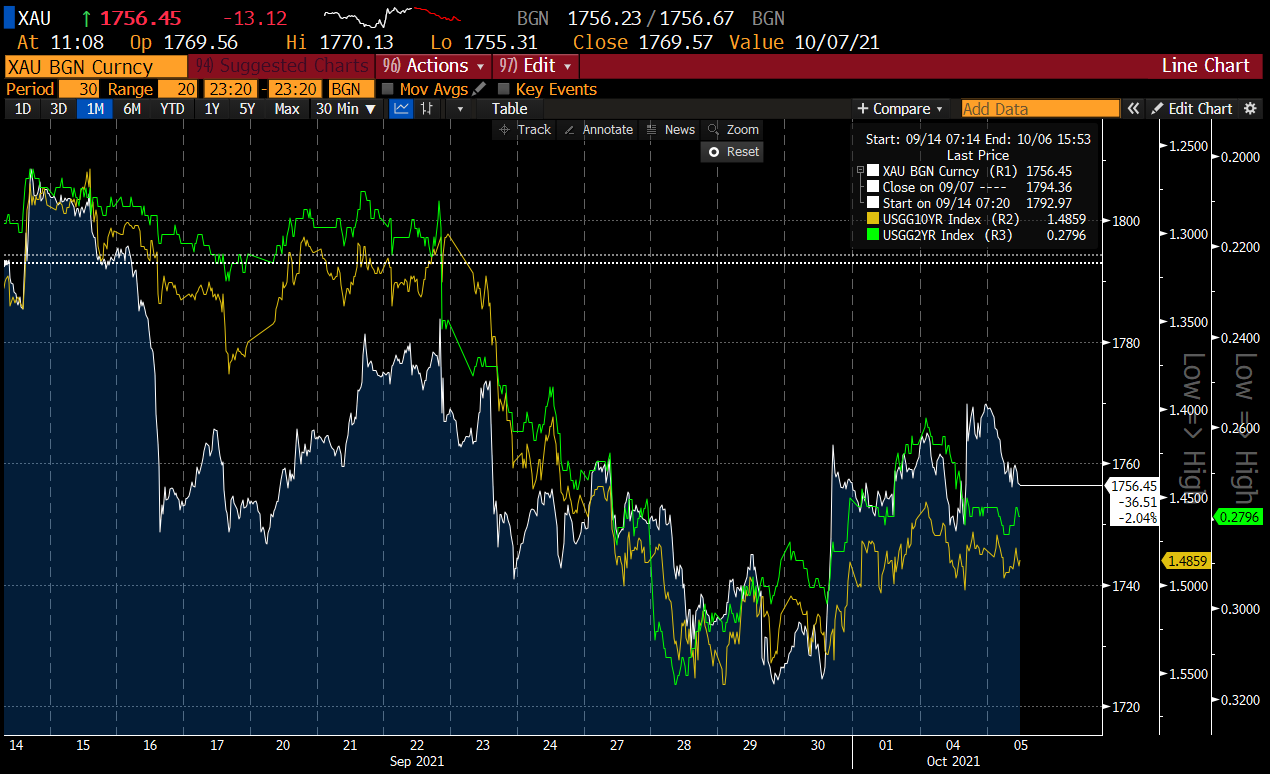The height and width of the screenshot is (774, 1270).
Task: Open the 30 Min interval dropdown
Action: pos(345,108)
